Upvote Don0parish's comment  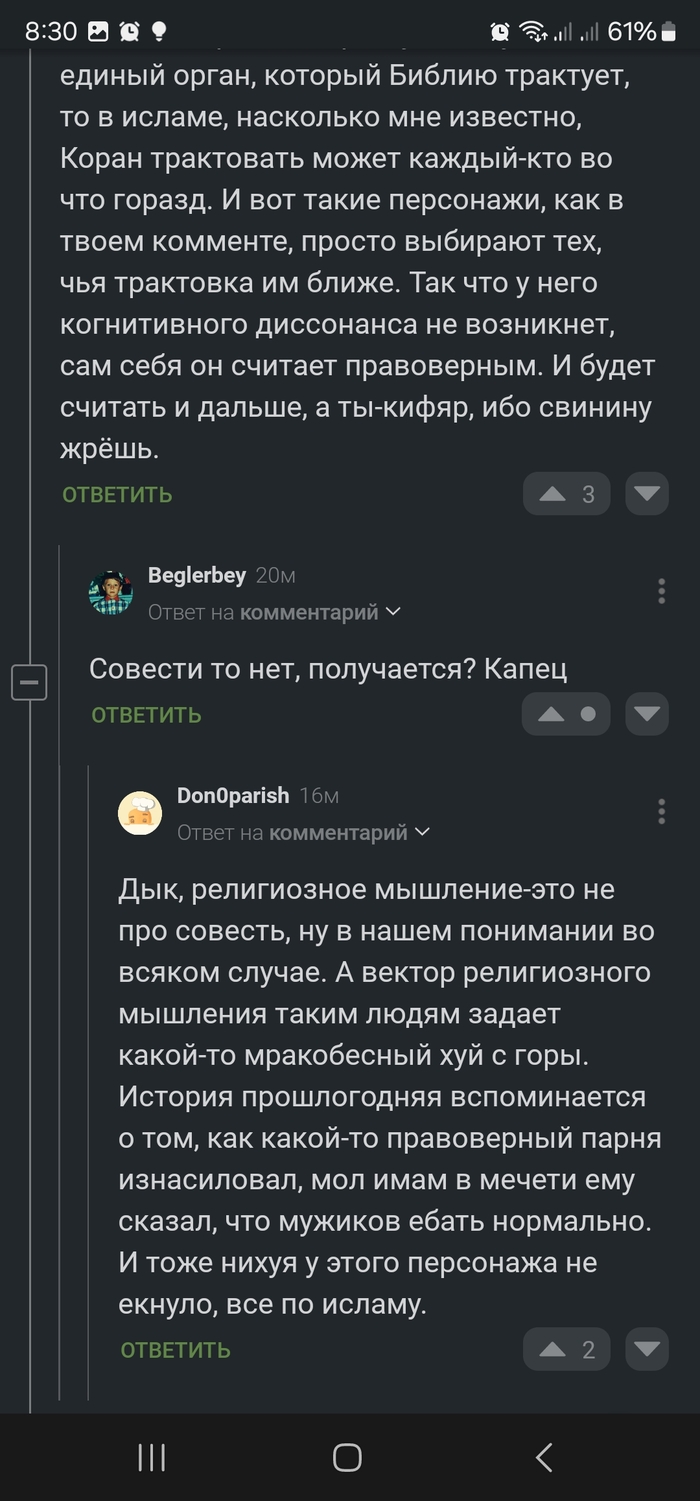tap(552, 1350)
